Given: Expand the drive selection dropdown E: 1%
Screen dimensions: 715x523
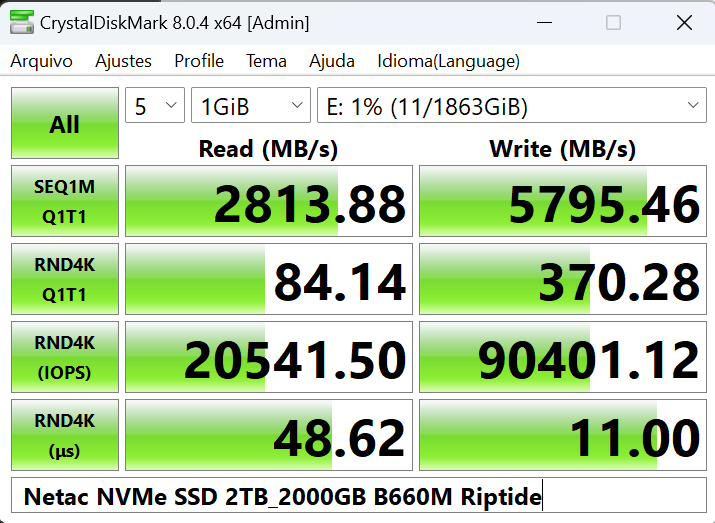Looking at the screenshot, I should click(512, 105).
